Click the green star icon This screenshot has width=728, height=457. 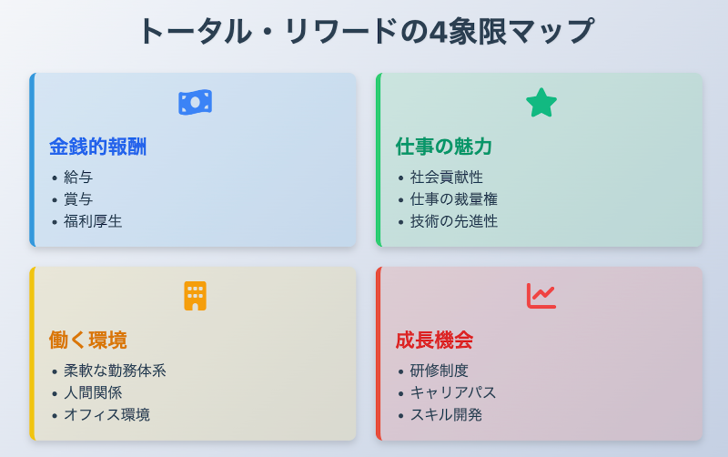pyautogui.click(x=541, y=102)
